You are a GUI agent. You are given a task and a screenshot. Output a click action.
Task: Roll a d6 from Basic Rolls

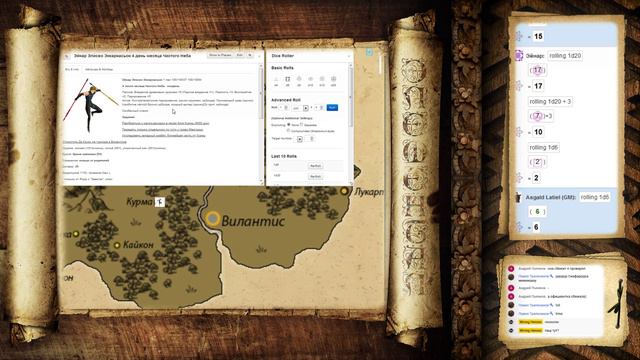coord(287,81)
